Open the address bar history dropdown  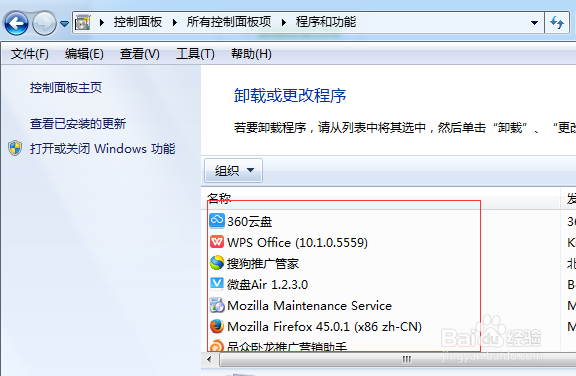click(x=534, y=23)
